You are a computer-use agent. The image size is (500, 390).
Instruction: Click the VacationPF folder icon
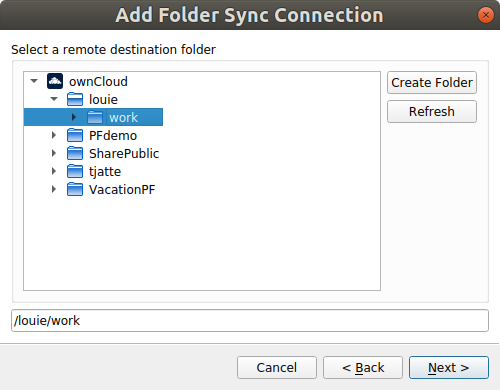pyautogui.click(x=75, y=189)
